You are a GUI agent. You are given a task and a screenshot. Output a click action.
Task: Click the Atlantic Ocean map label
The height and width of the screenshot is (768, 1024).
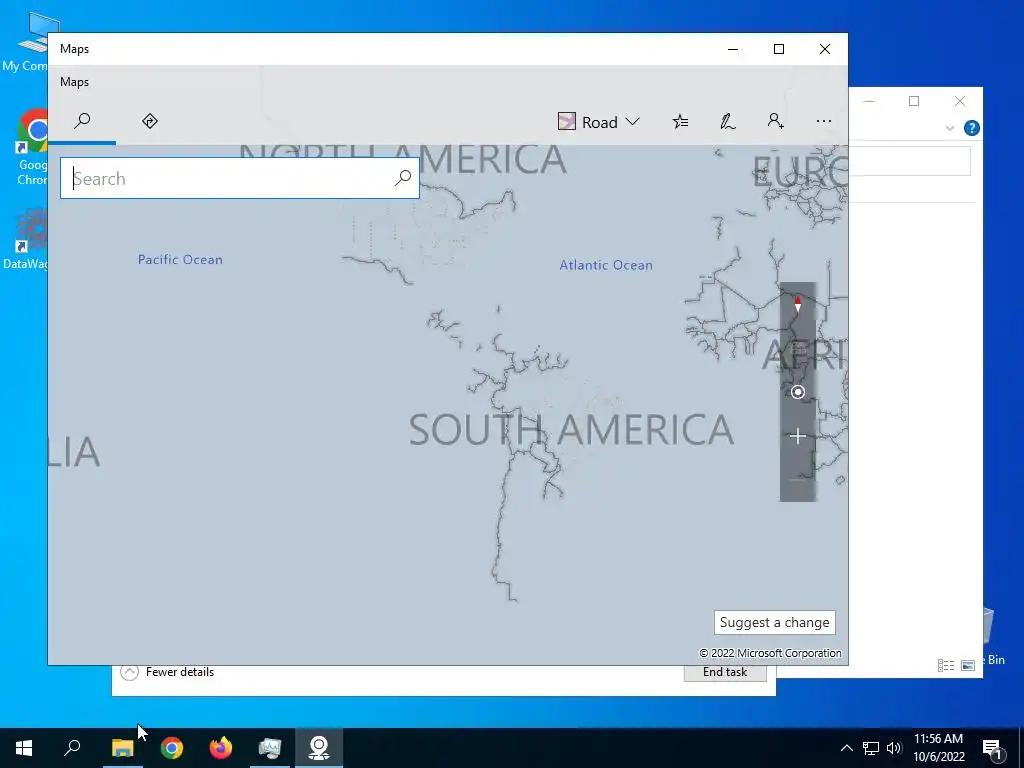pyautogui.click(x=606, y=265)
